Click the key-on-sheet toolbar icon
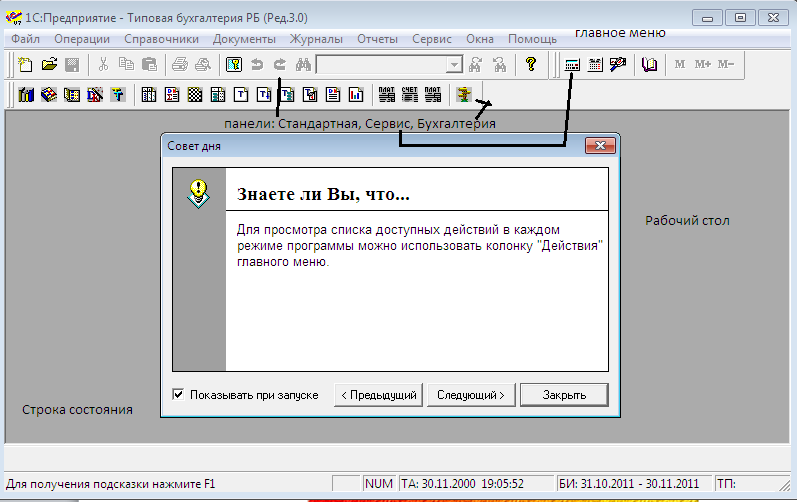This screenshot has width=797, height=502. 234,65
